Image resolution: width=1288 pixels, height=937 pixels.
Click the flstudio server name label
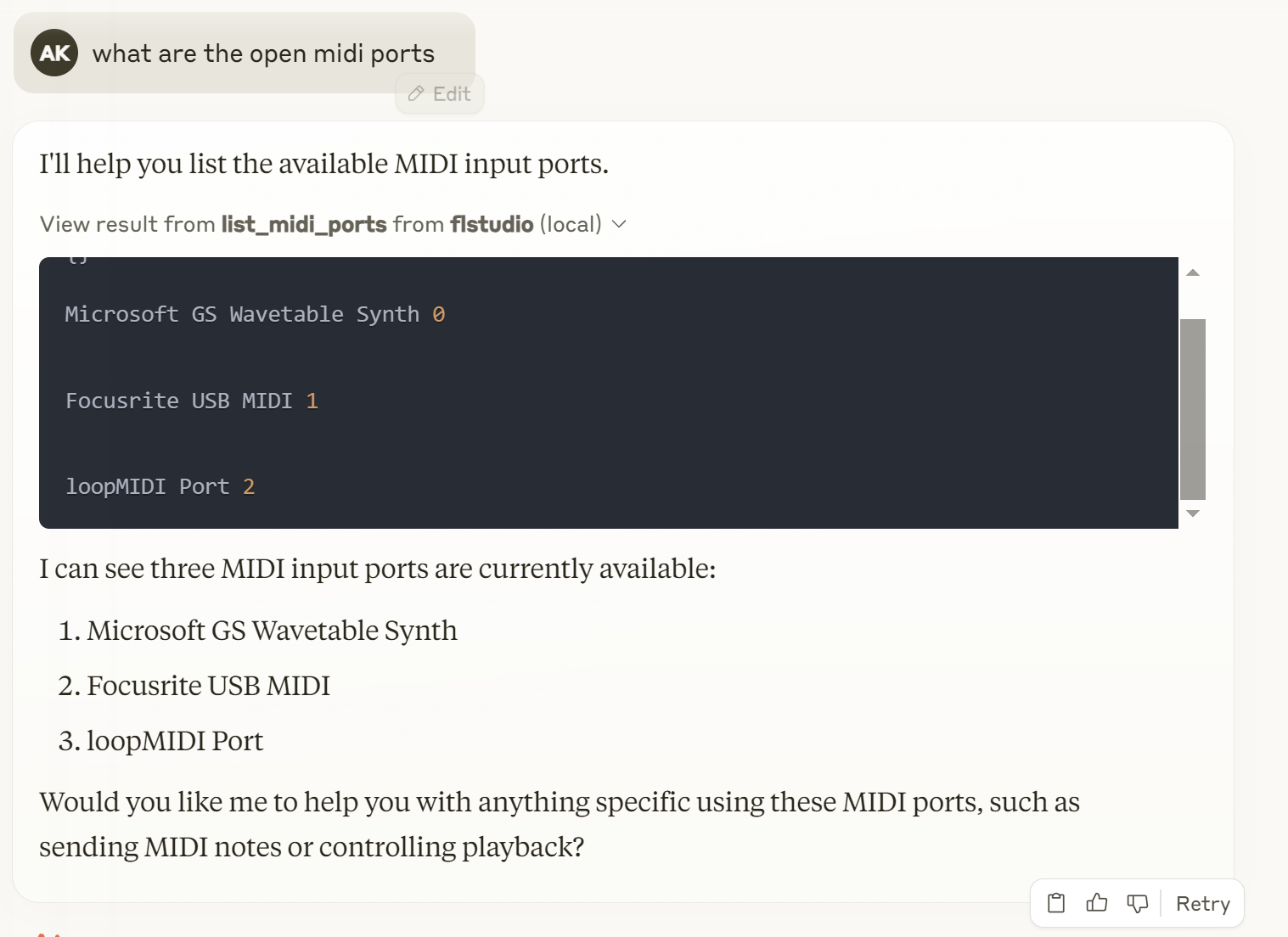(x=492, y=224)
